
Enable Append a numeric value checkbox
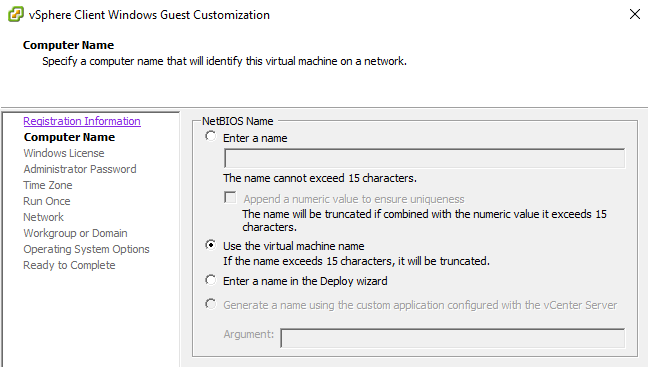(x=230, y=197)
